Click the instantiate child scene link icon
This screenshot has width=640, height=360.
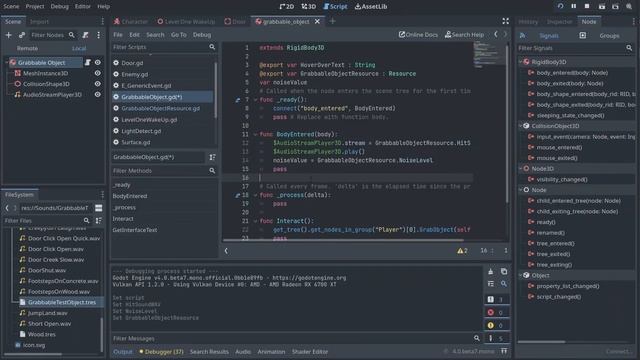point(22,35)
